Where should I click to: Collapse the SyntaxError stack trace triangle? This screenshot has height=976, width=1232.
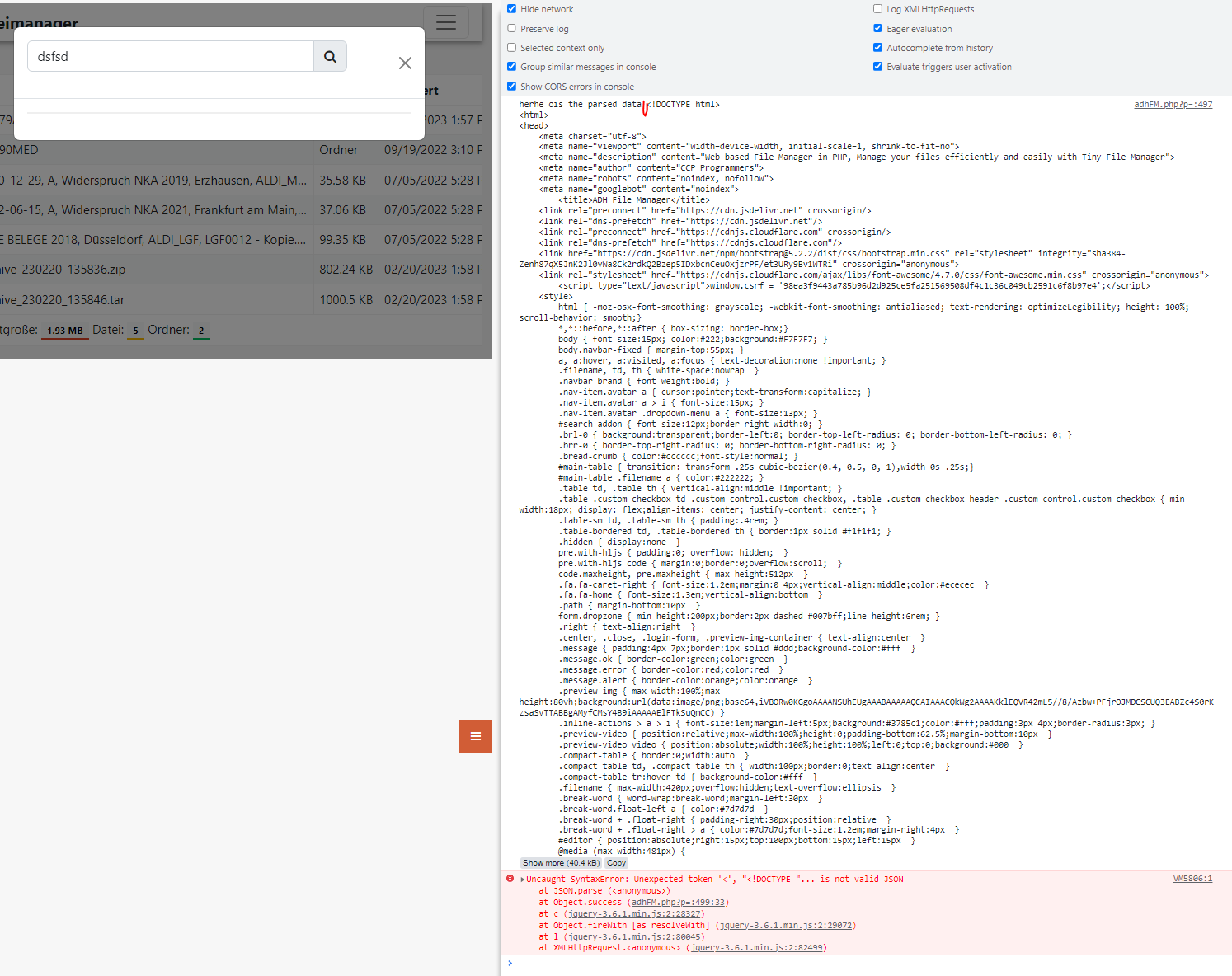(522, 879)
